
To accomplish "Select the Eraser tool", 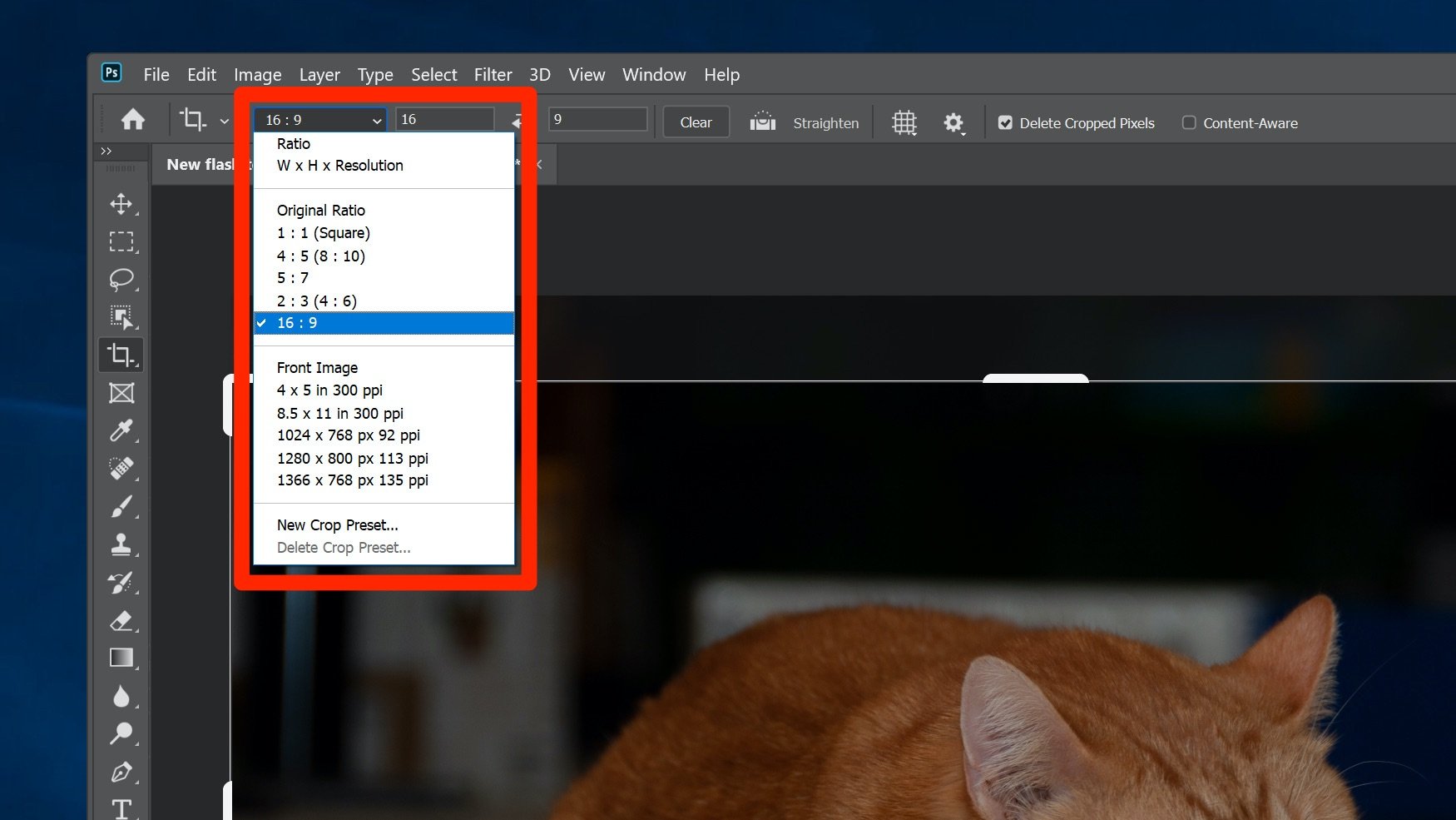I will tap(121, 620).
